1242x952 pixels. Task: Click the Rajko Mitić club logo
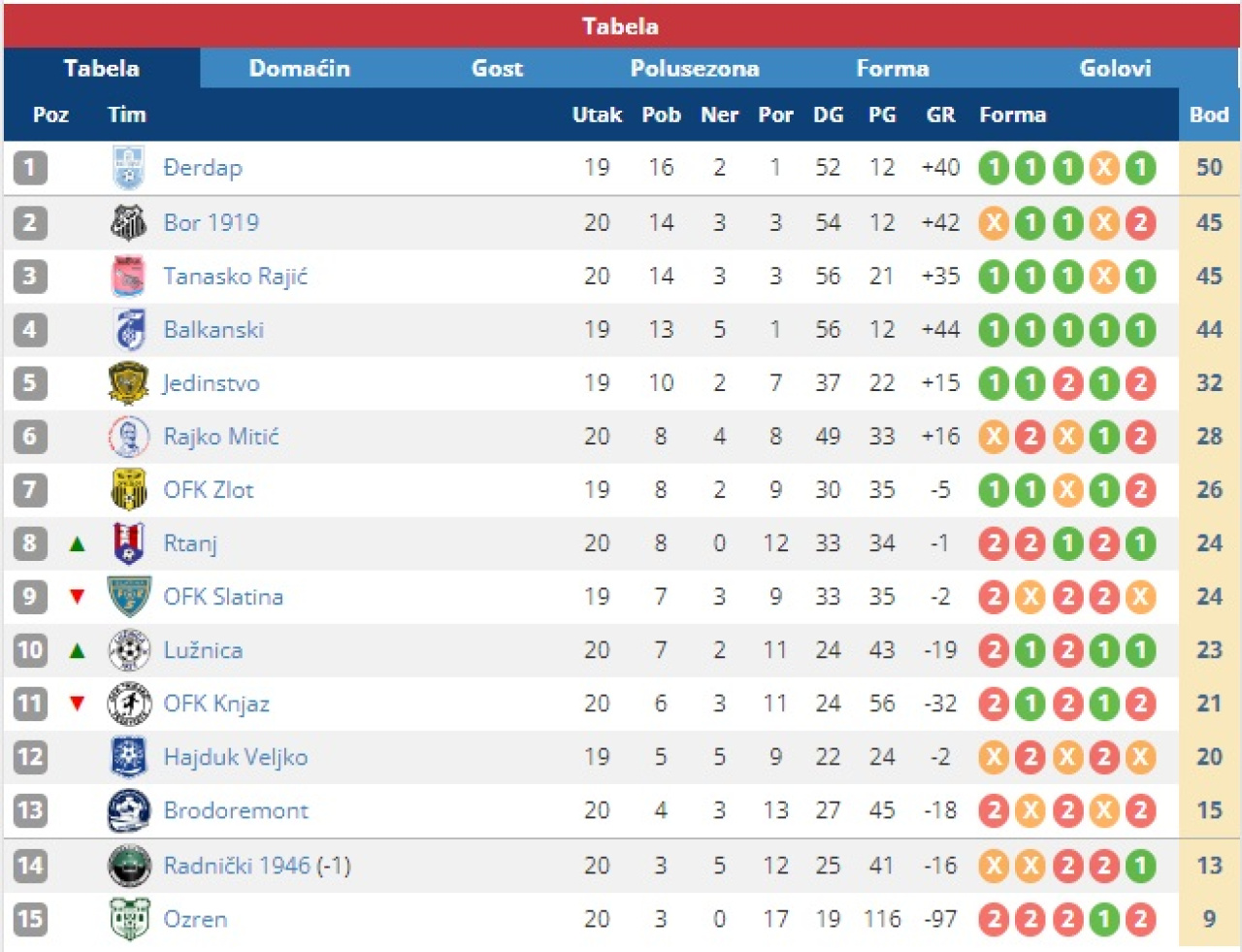(x=128, y=437)
